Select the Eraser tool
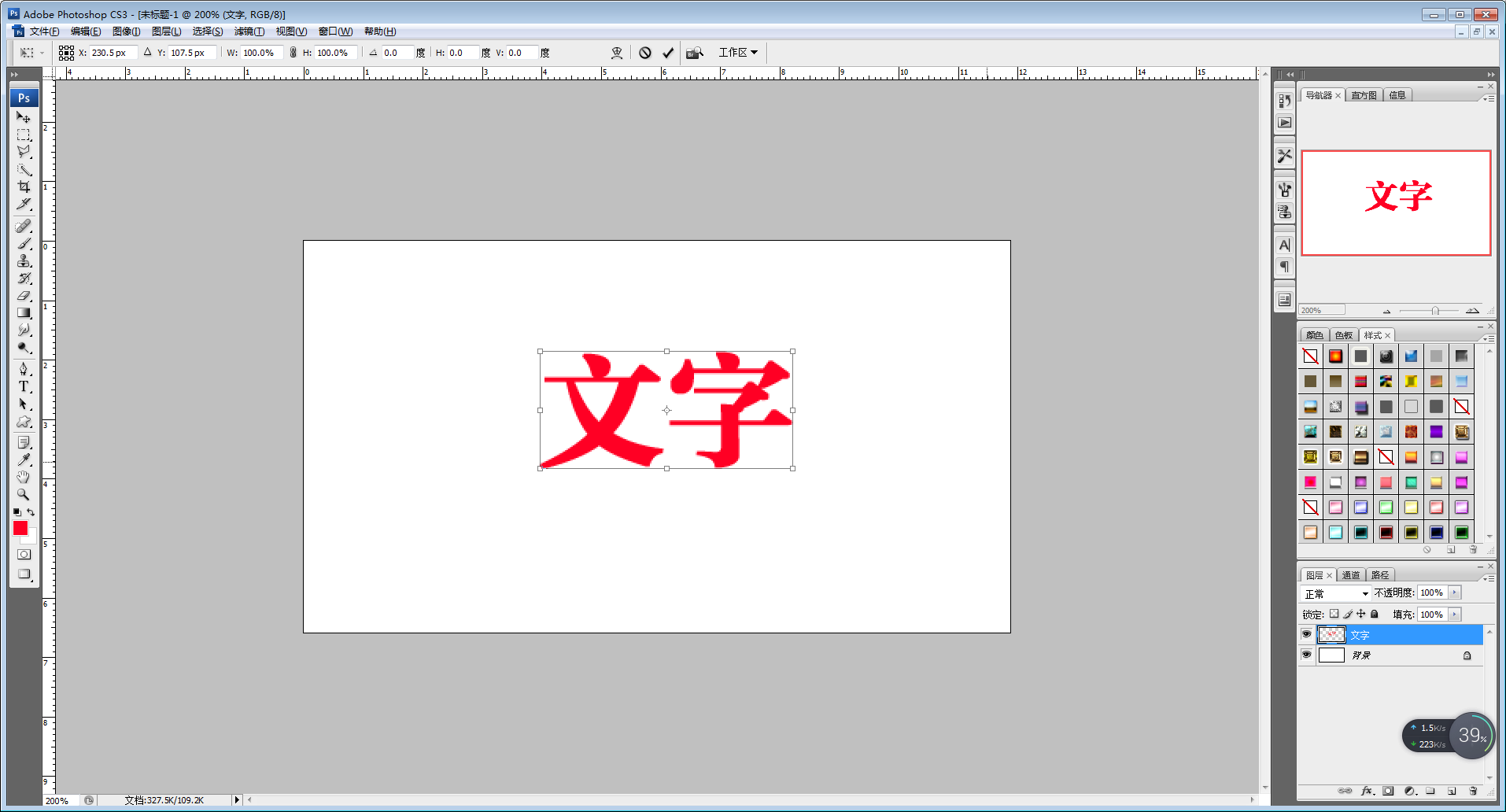The height and width of the screenshot is (812, 1506). (24, 296)
